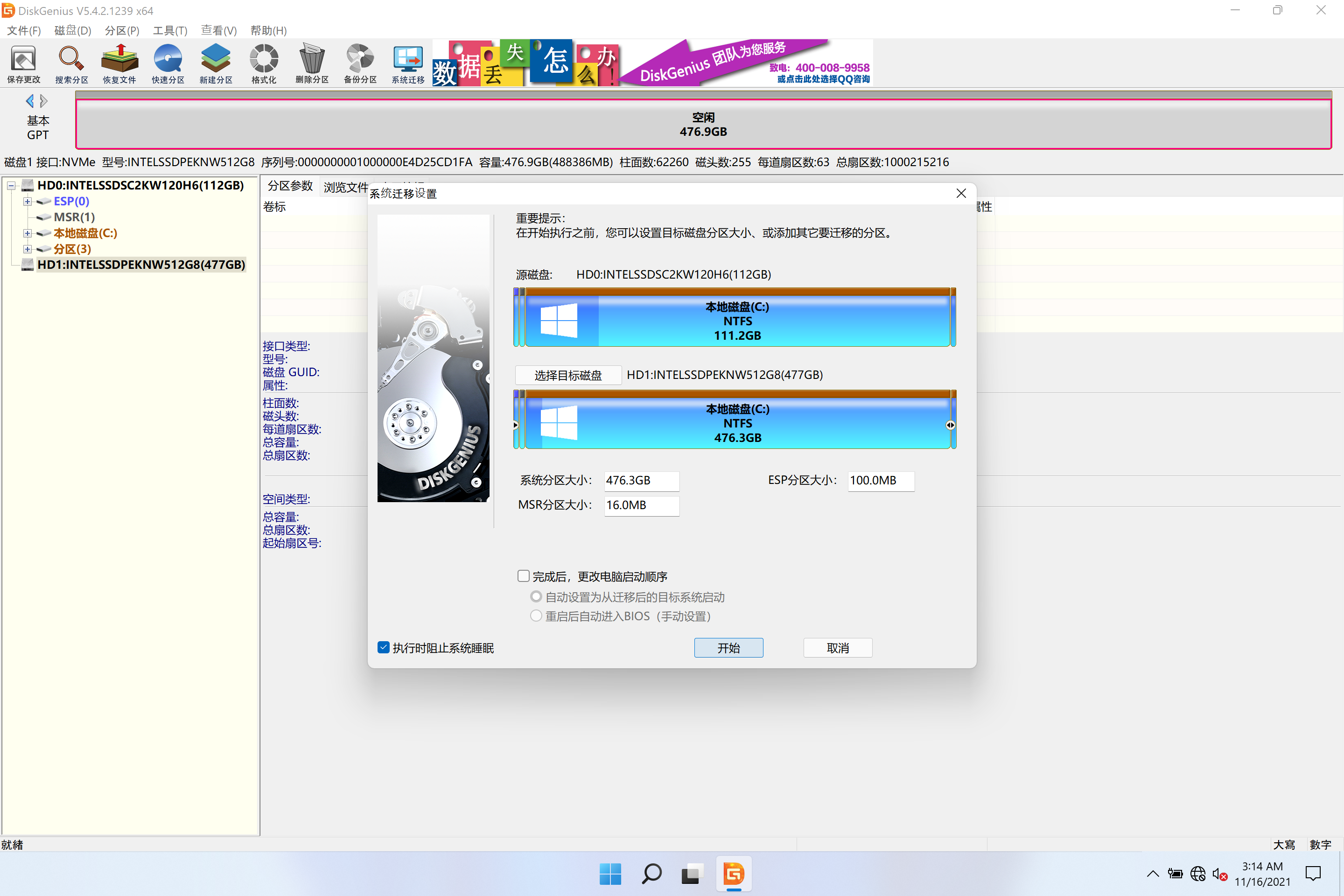Close the 系统迁移设置 dialog

click(x=961, y=194)
